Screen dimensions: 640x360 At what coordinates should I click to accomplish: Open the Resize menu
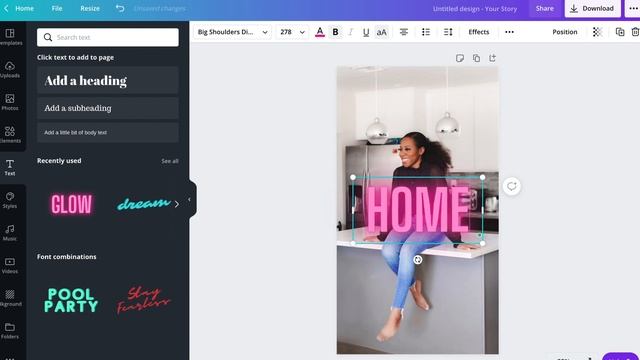point(90,8)
